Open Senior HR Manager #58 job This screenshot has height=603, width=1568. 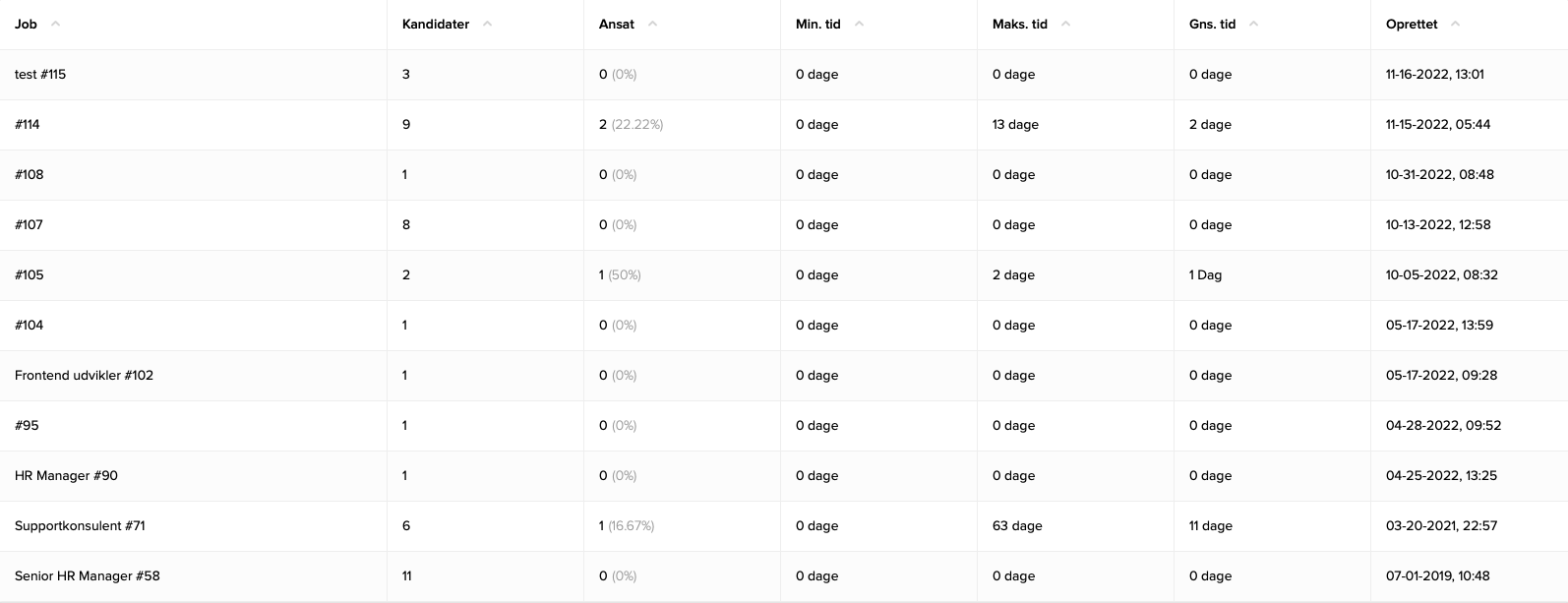point(87,575)
